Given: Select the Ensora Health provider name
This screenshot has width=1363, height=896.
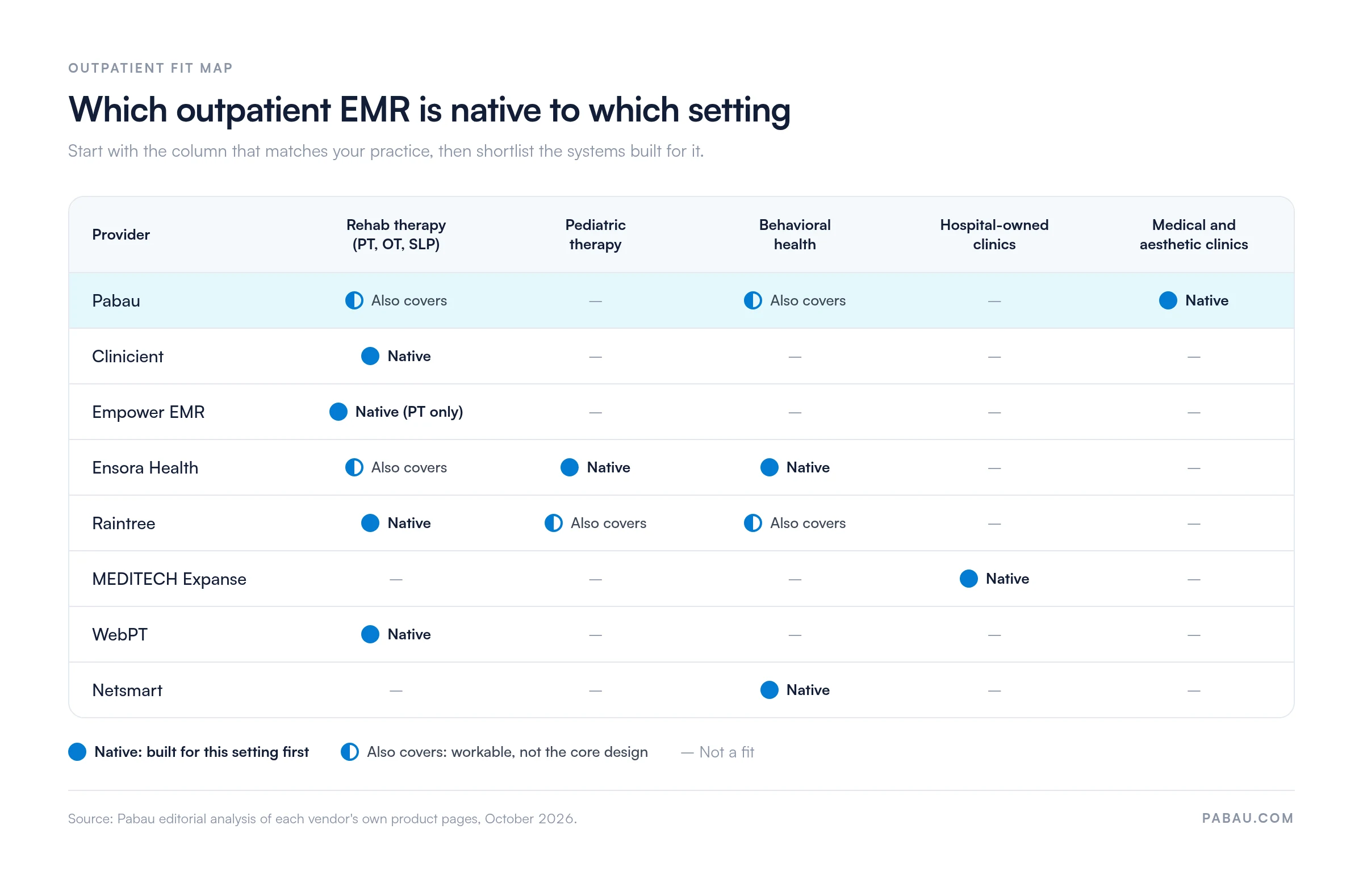Looking at the screenshot, I should (x=145, y=467).
